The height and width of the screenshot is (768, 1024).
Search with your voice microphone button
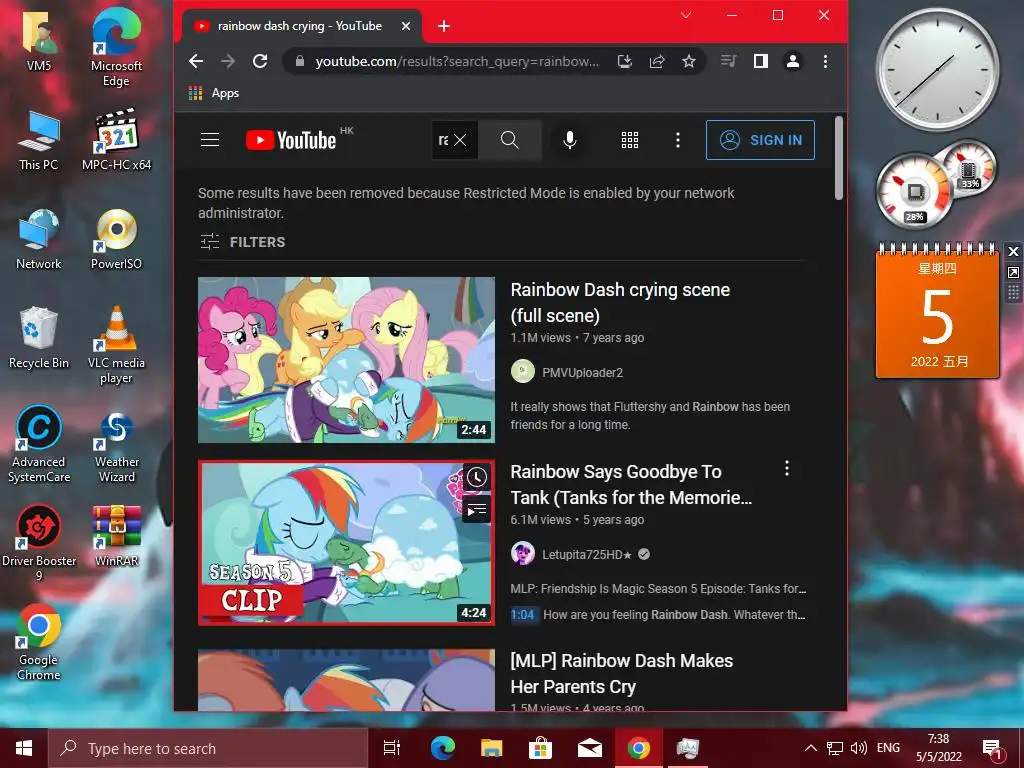(569, 140)
